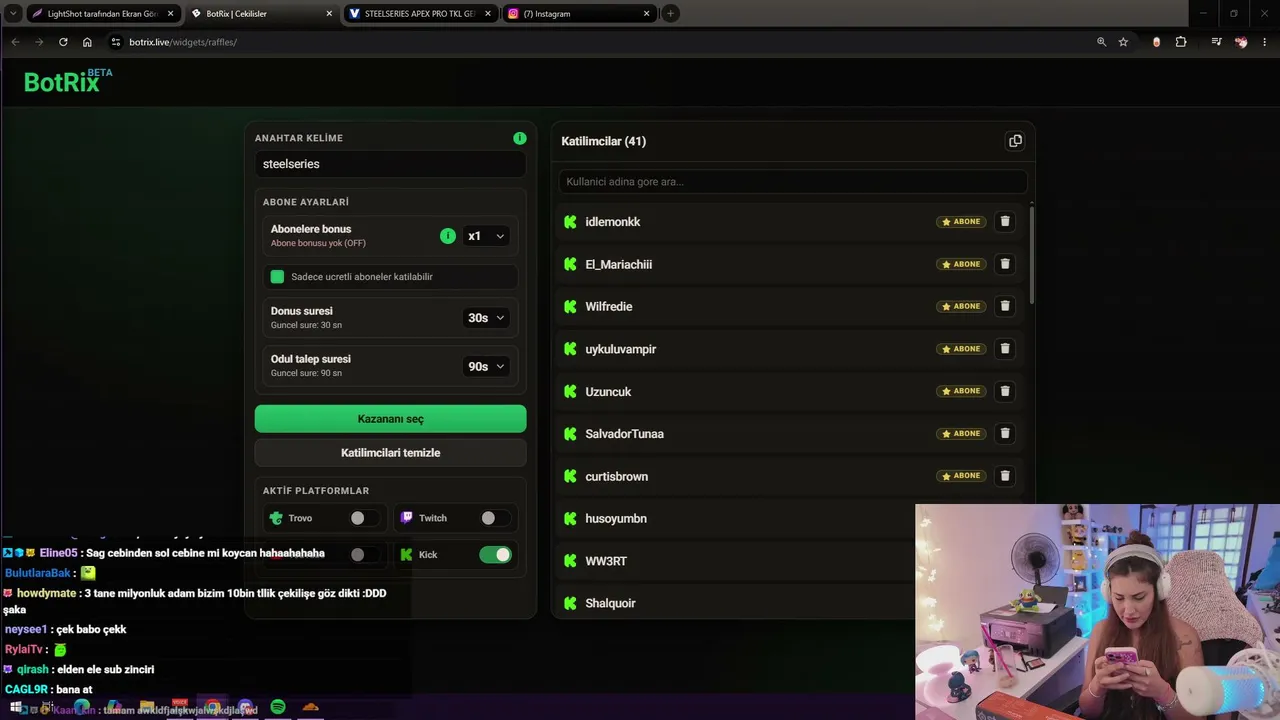The width and height of the screenshot is (1280, 720).
Task: Click the participants list scrollbar
Action: click(1031, 255)
